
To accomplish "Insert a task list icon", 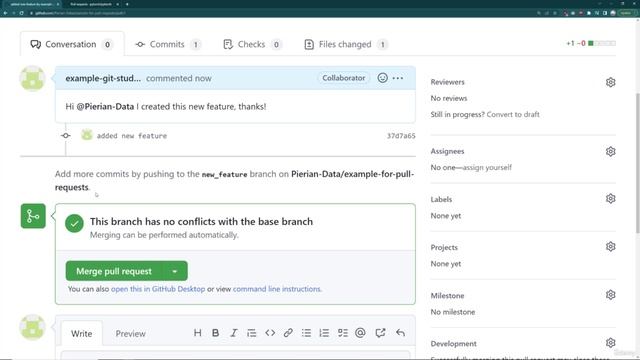I will [343, 333].
